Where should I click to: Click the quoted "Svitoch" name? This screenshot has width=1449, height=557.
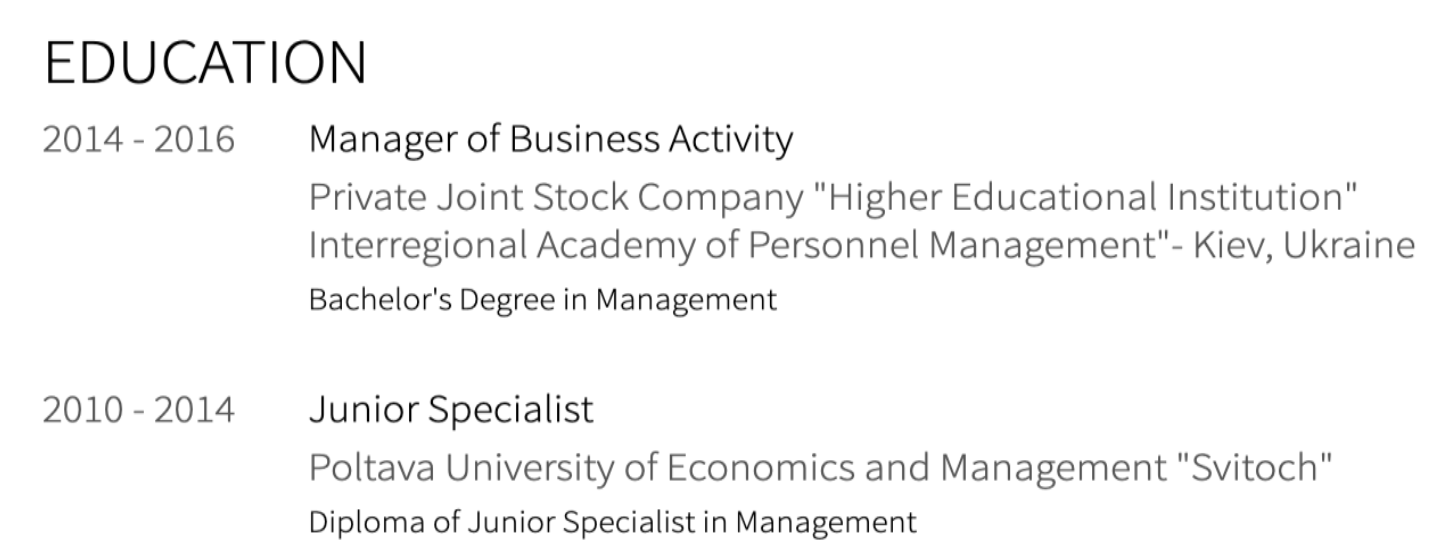tap(1254, 467)
